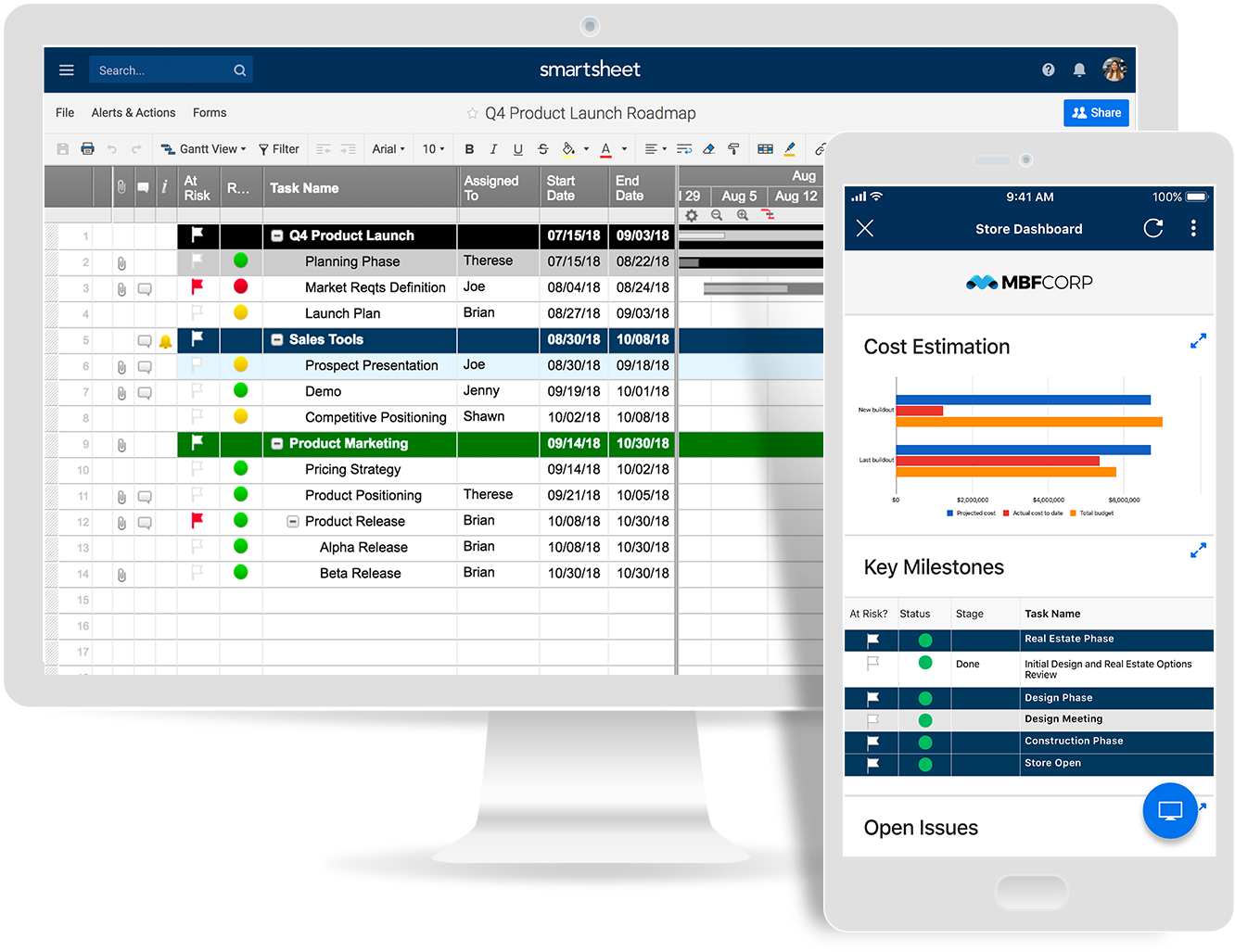Image resolution: width=1235 pixels, height=952 pixels.
Task: Click the Comments column header icon
Action: (x=143, y=187)
